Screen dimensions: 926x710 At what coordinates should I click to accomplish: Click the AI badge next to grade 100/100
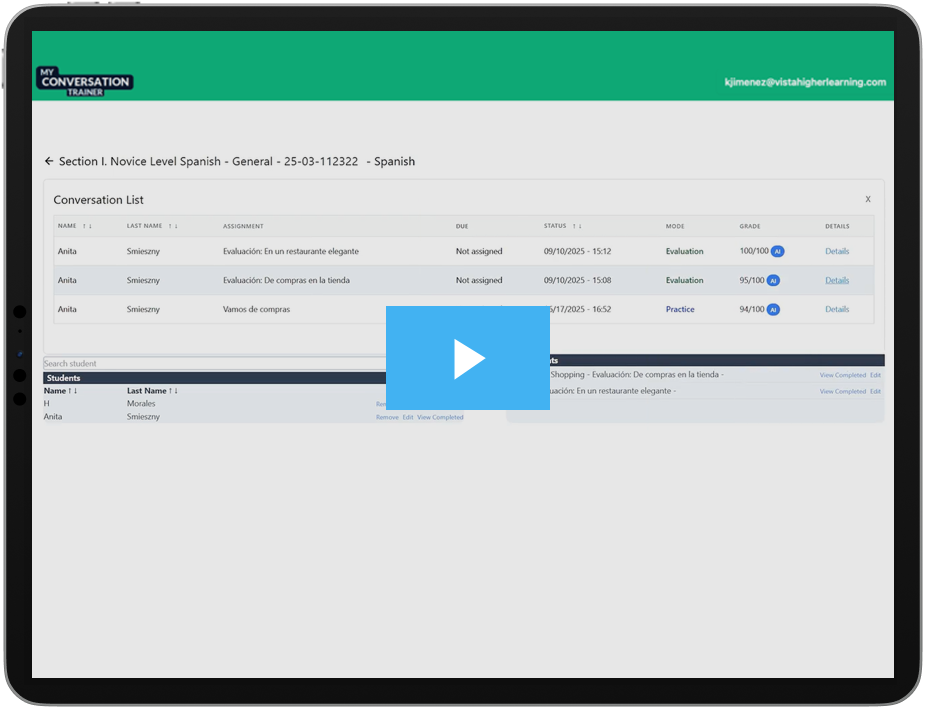[x=776, y=251]
